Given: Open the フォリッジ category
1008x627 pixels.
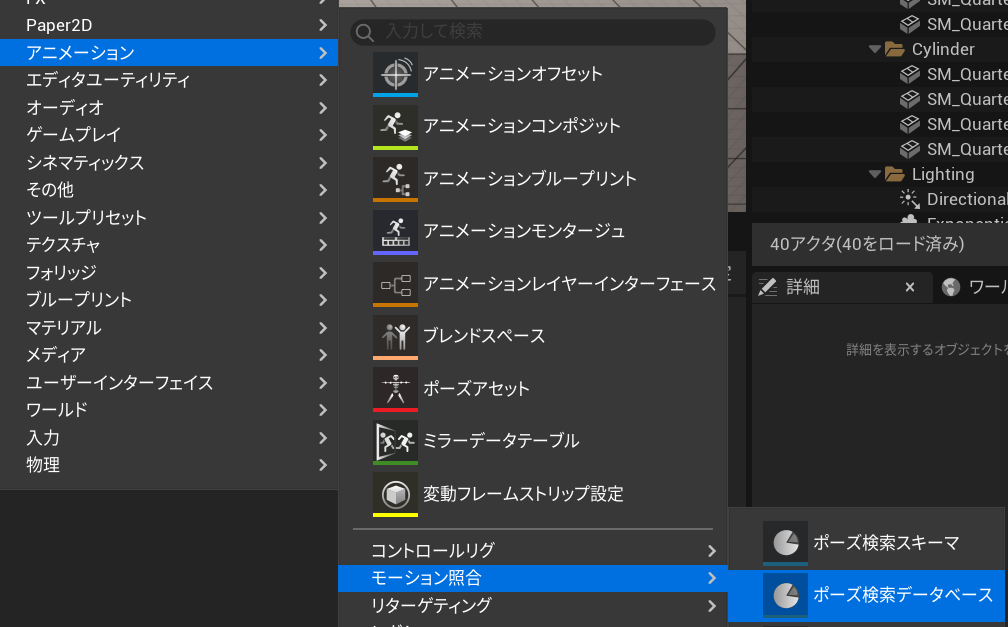Looking at the screenshot, I should pyautogui.click(x=168, y=273).
